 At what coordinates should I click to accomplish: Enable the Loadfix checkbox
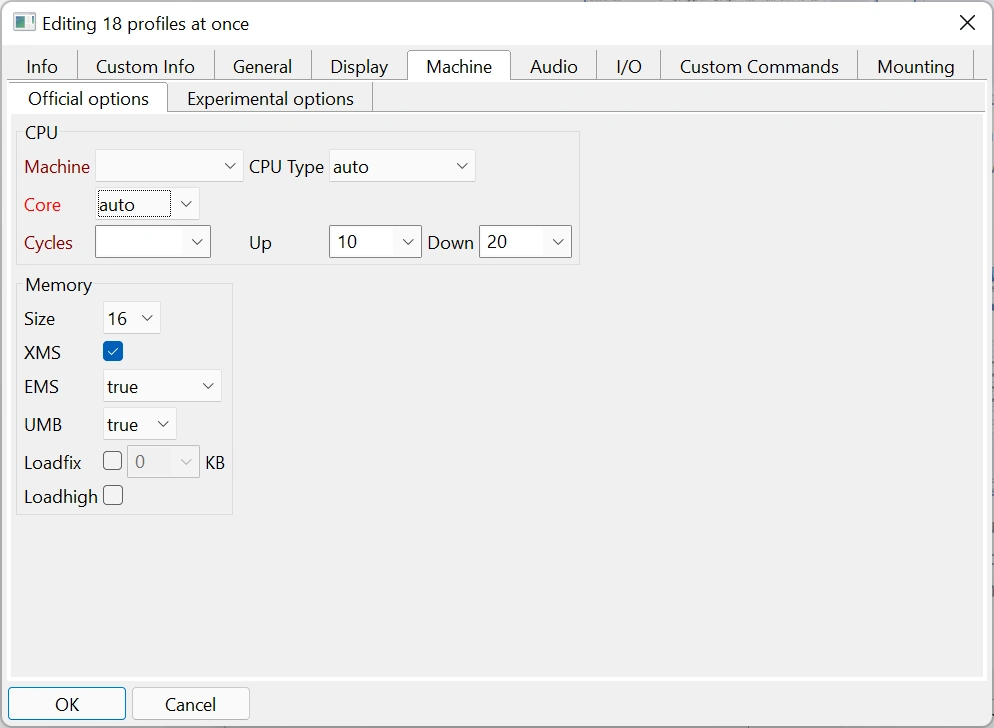click(113, 461)
